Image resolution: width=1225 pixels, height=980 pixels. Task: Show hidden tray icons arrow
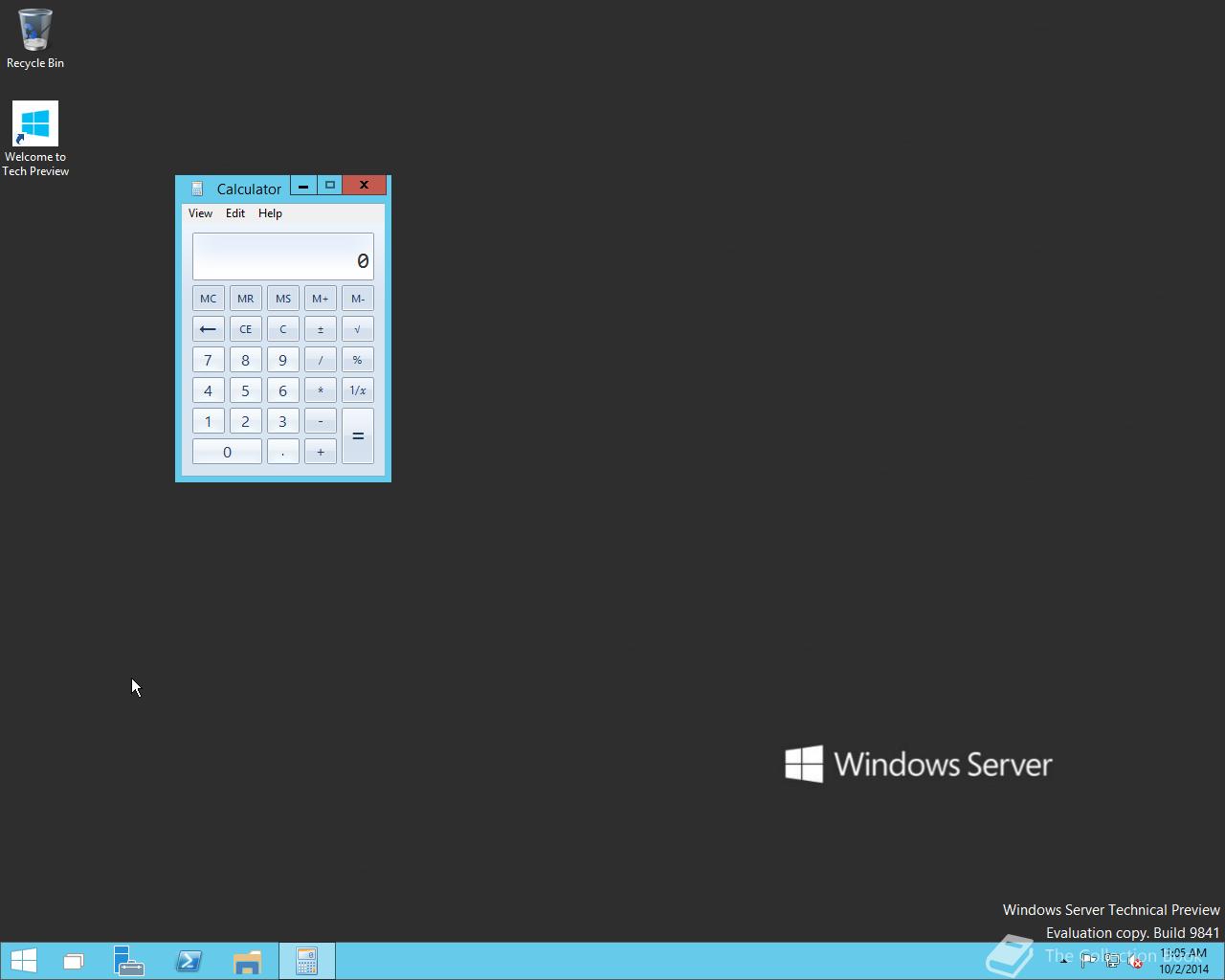coord(1063,961)
